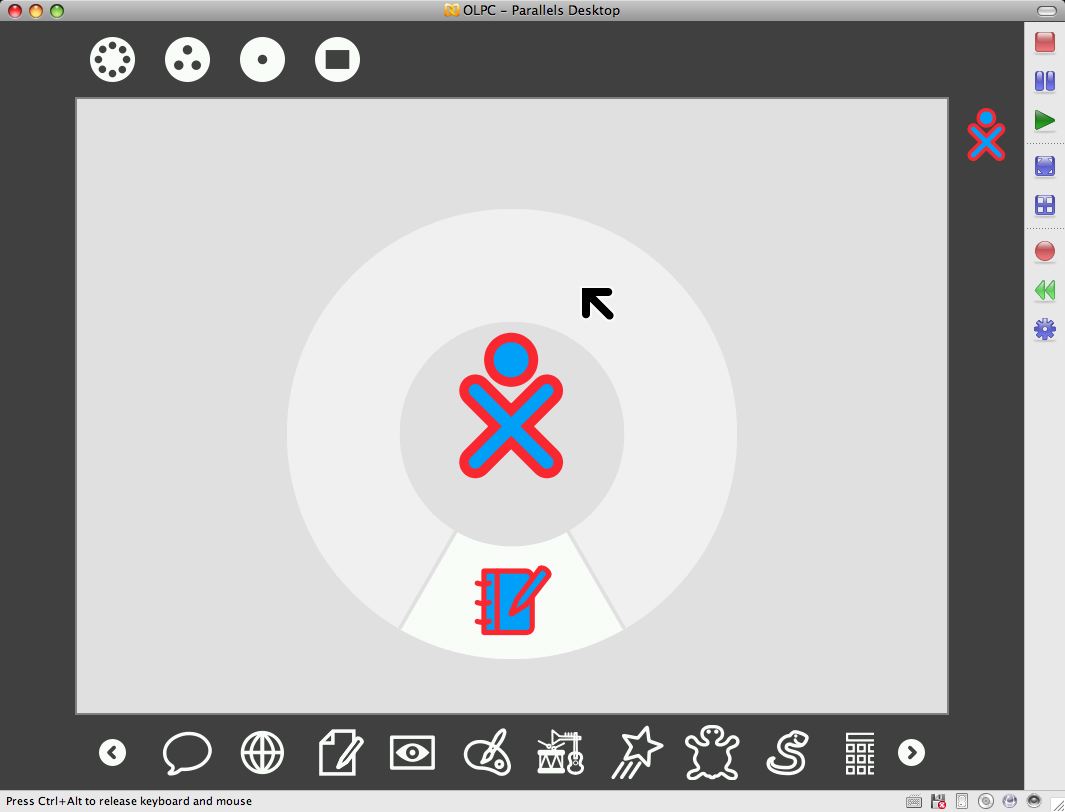This screenshot has width=1065, height=812.
Task: Click the running Journal notebook in the ring
Action: coord(512,601)
